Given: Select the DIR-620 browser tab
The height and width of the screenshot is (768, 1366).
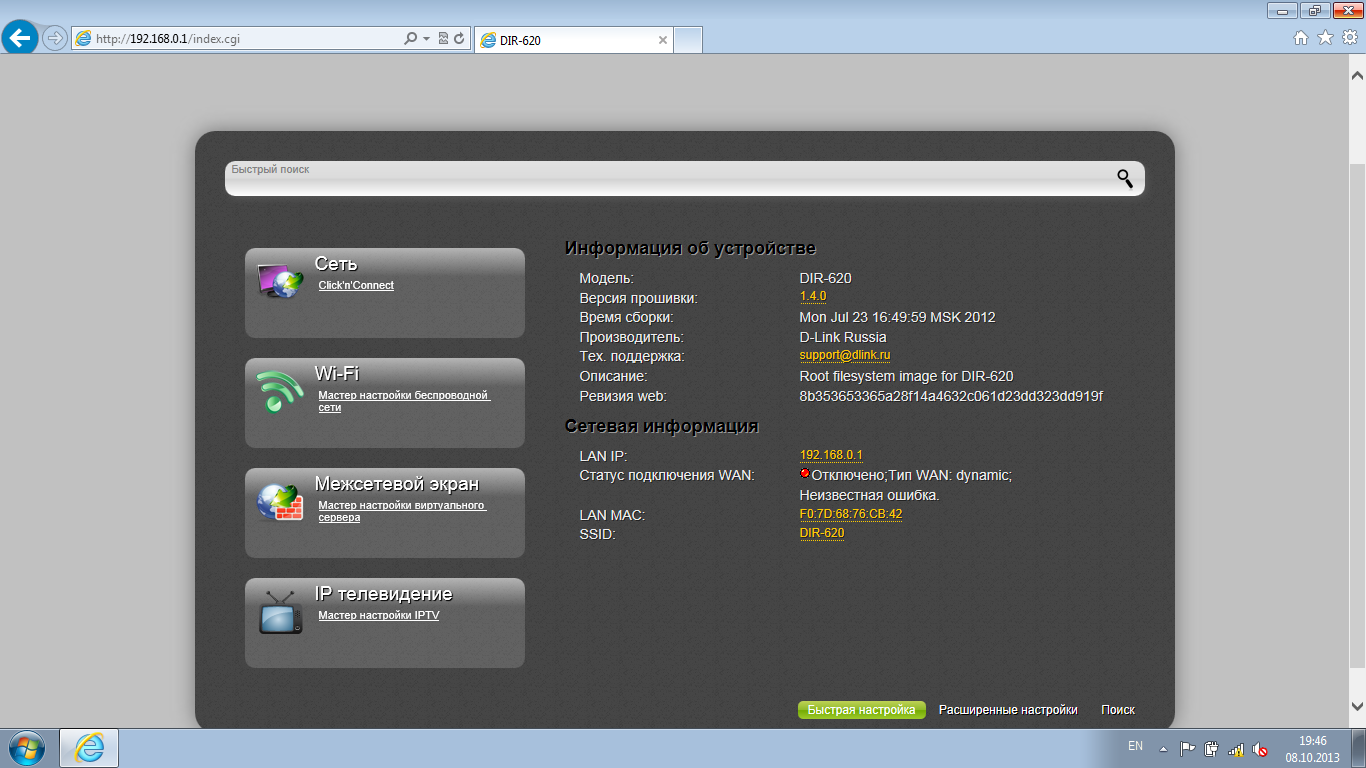Looking at the screenshot, I should [x=572, y=40].
